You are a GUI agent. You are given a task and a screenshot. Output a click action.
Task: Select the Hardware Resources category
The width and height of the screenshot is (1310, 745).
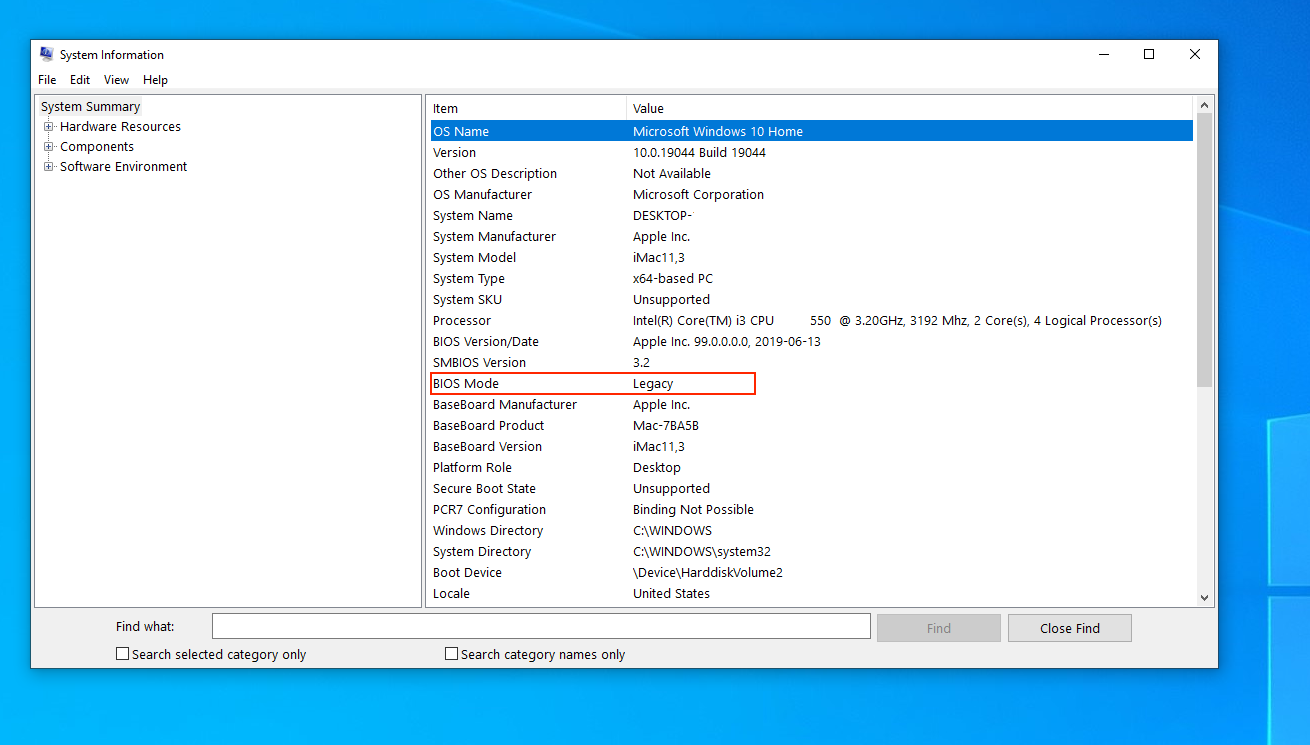click(x=120, y=127)
